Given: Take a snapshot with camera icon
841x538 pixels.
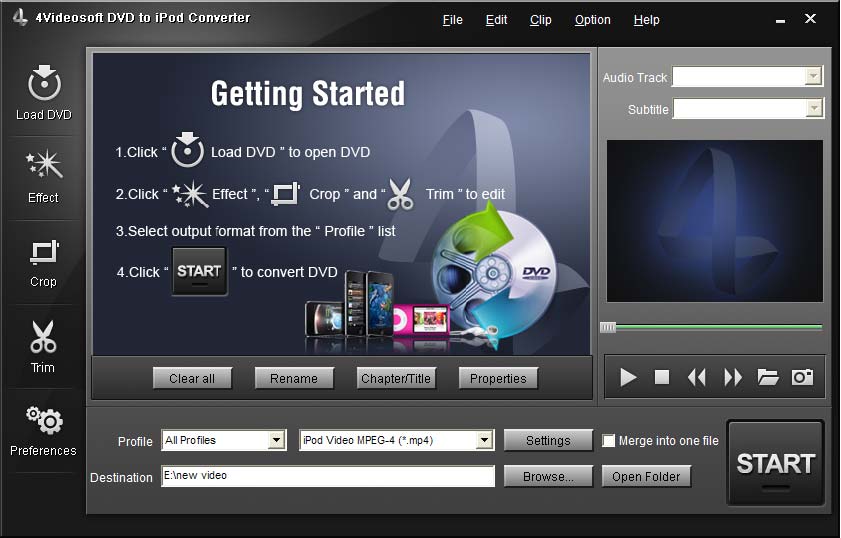Looking at the screenshot, I should click(x=802, y=377).
